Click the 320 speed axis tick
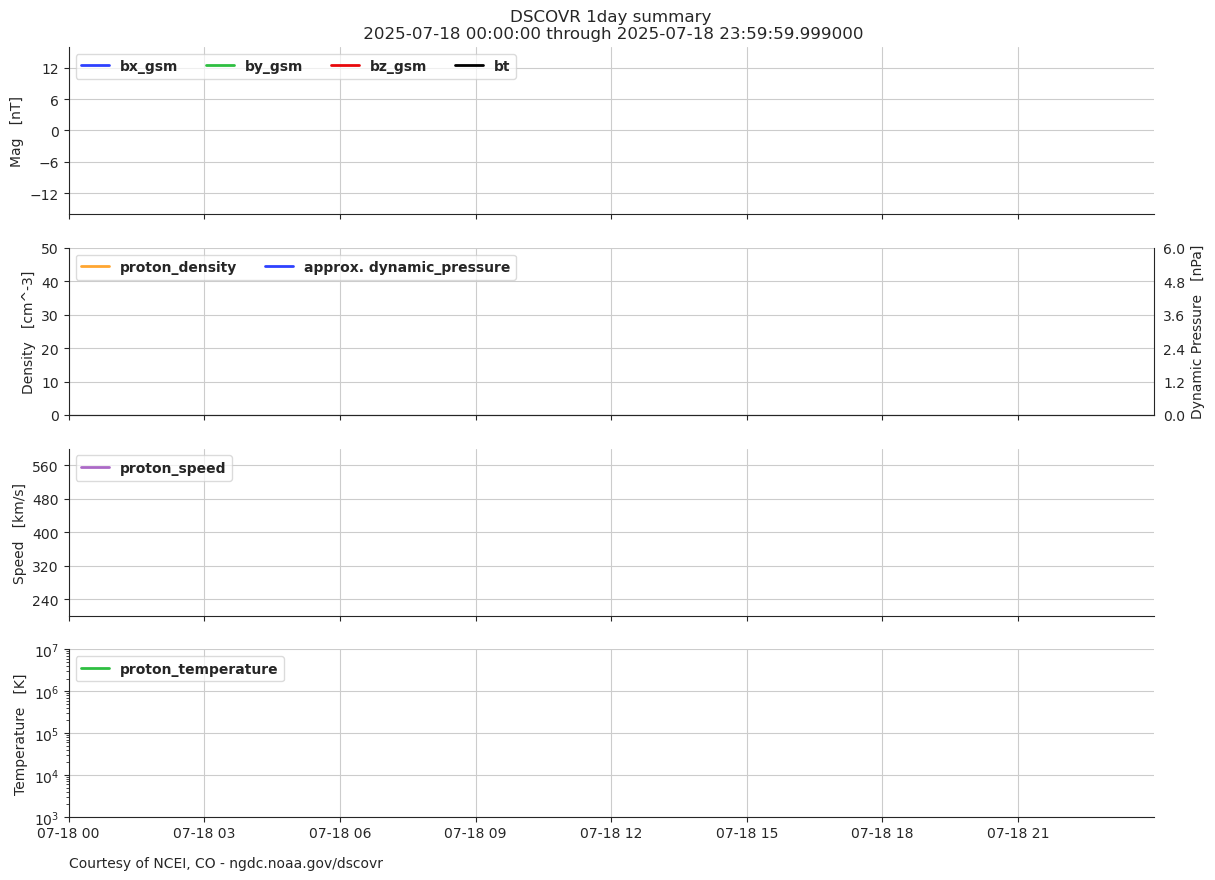 [47, 567]
